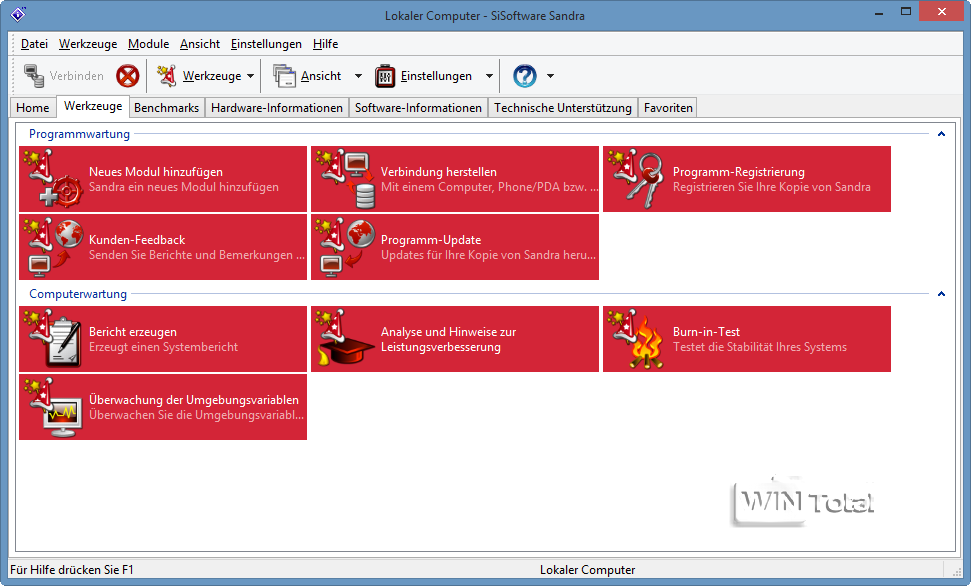
Task: Open the Datei menu
Action: 34,44
